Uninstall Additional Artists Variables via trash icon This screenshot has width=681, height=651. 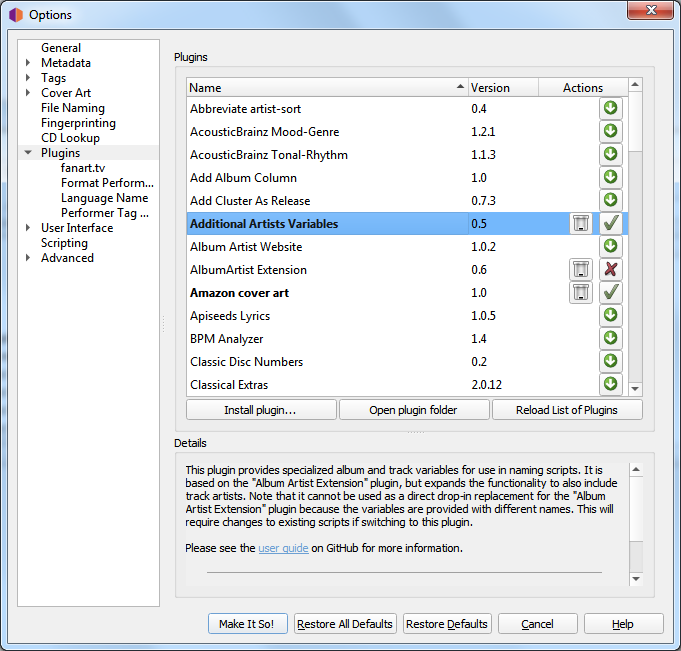581,223
